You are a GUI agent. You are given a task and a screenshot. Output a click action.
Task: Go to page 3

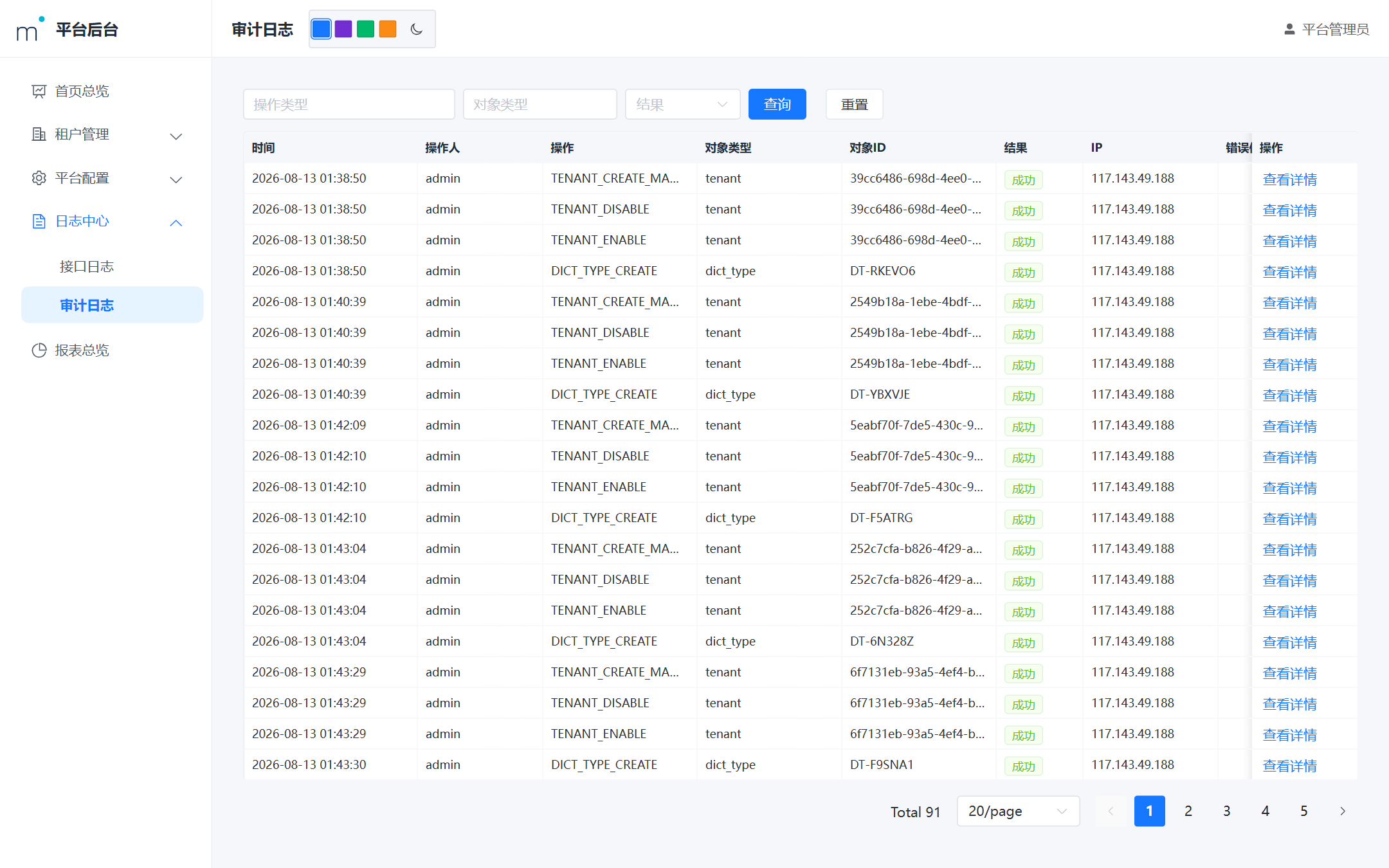tap(1227, 811)
